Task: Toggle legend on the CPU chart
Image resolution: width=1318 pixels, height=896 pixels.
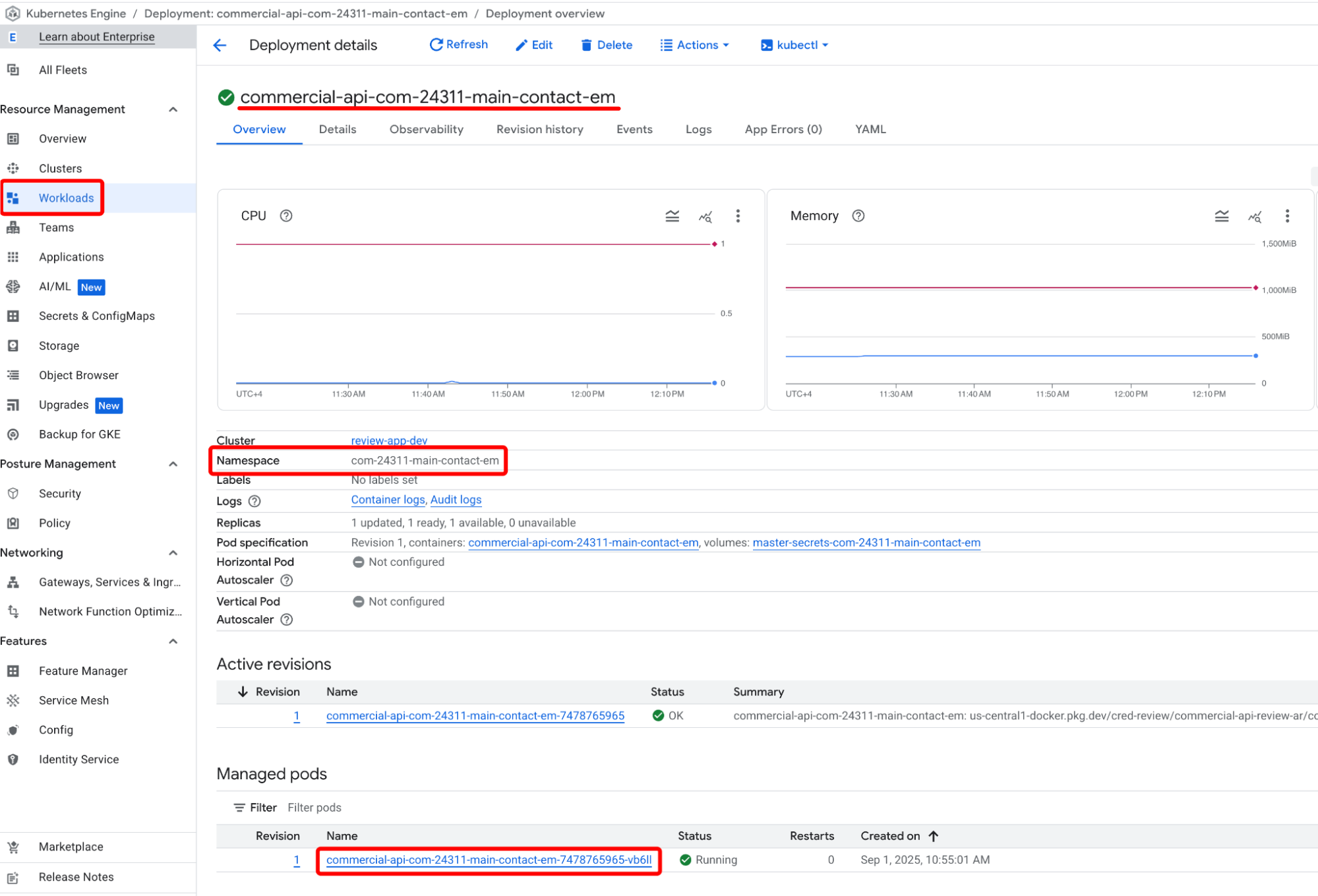Action: point(672,216)
